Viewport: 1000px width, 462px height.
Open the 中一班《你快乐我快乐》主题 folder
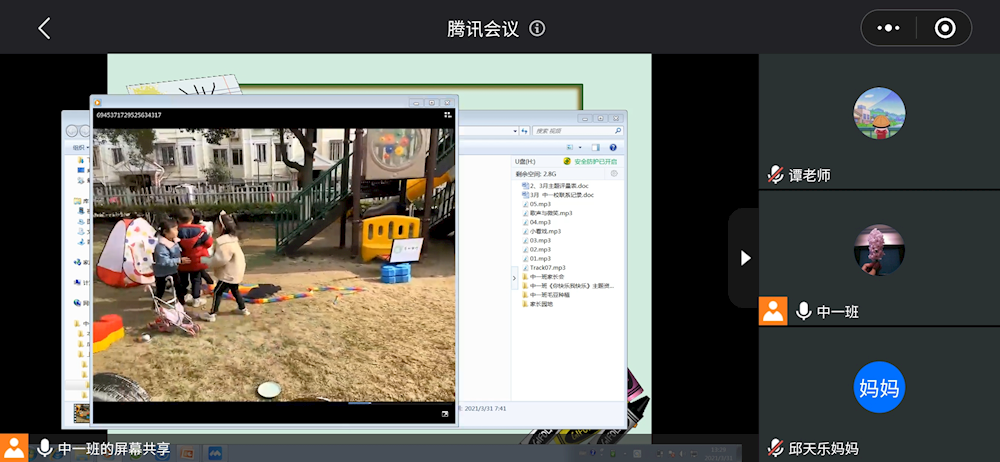click(x=568, y=286)
